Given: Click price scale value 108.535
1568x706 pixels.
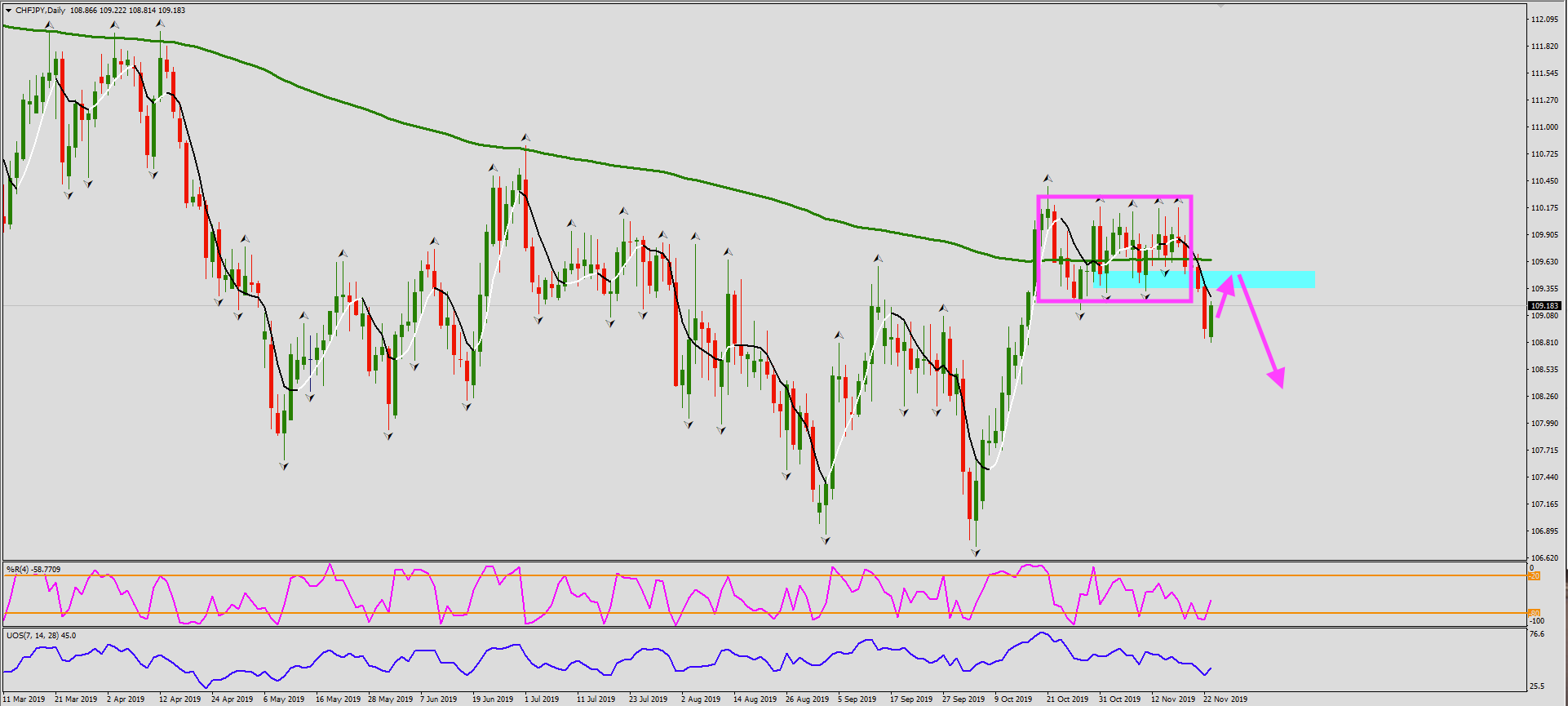Looking at the screenshot, I should pos(1545,370).
